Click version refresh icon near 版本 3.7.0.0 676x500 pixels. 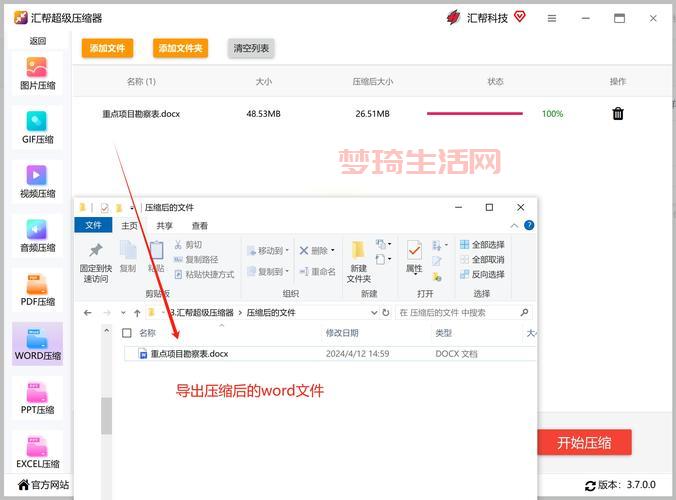pos(590,486)
